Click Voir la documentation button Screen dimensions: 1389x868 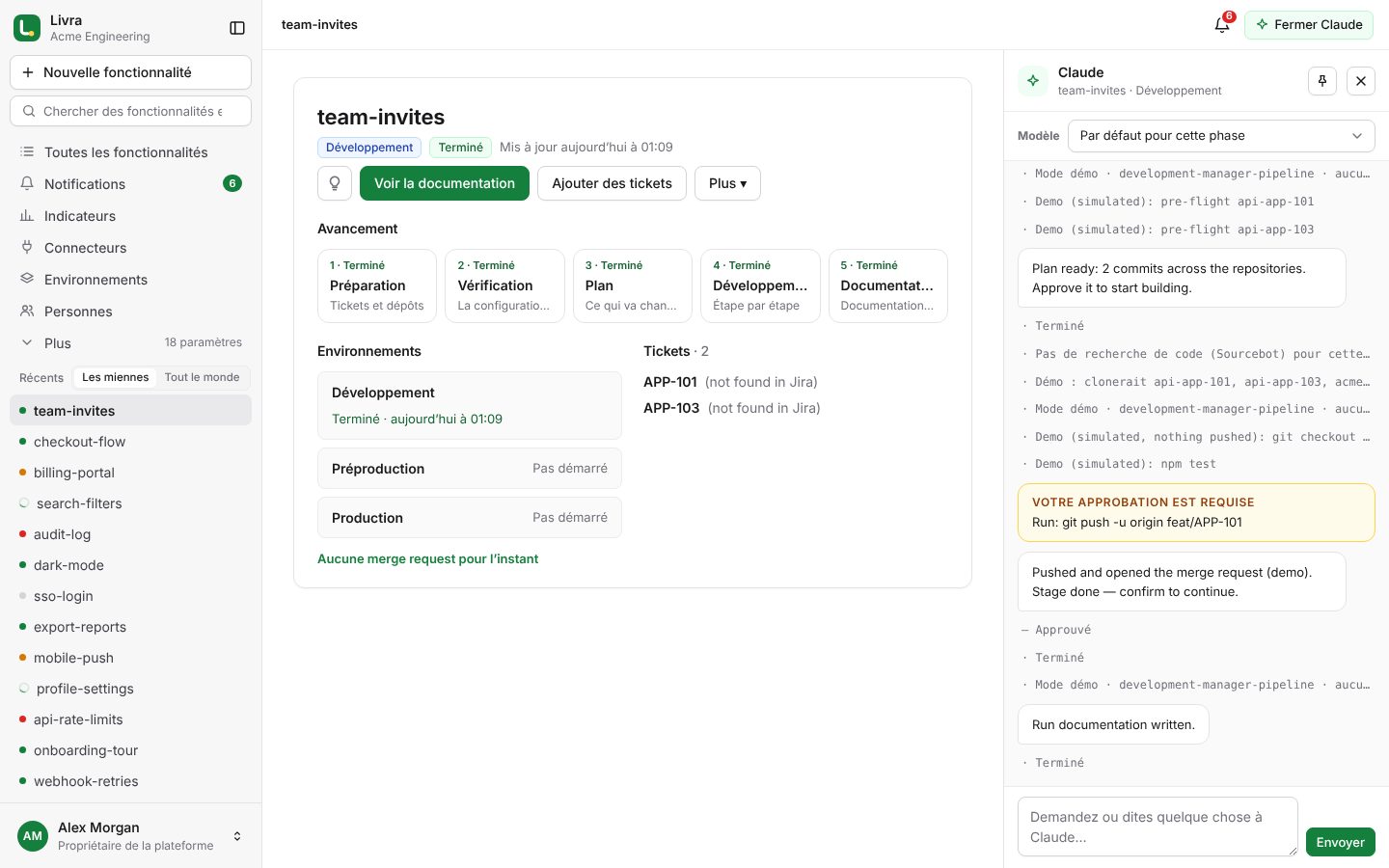pyautogui.click(x=445, y=183)
